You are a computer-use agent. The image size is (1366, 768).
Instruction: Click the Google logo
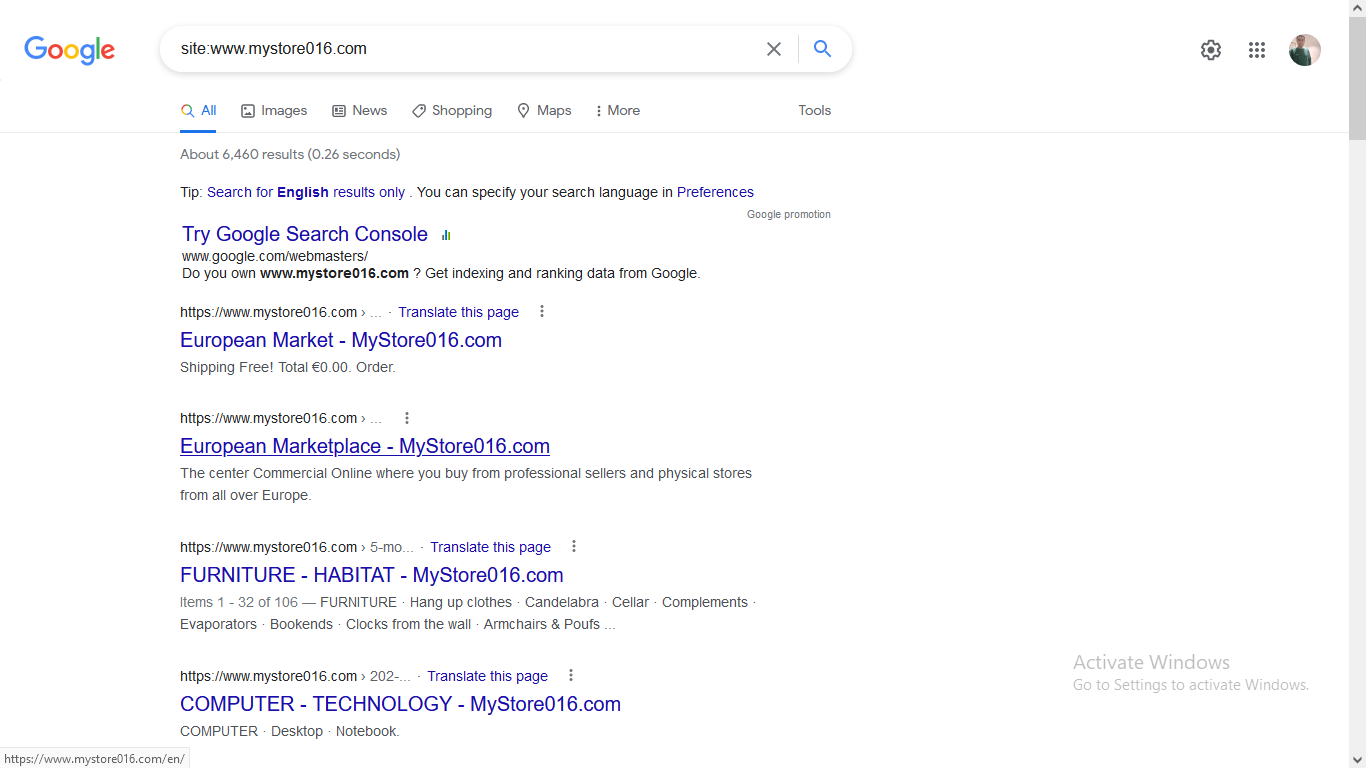click(x=69, y=50)
